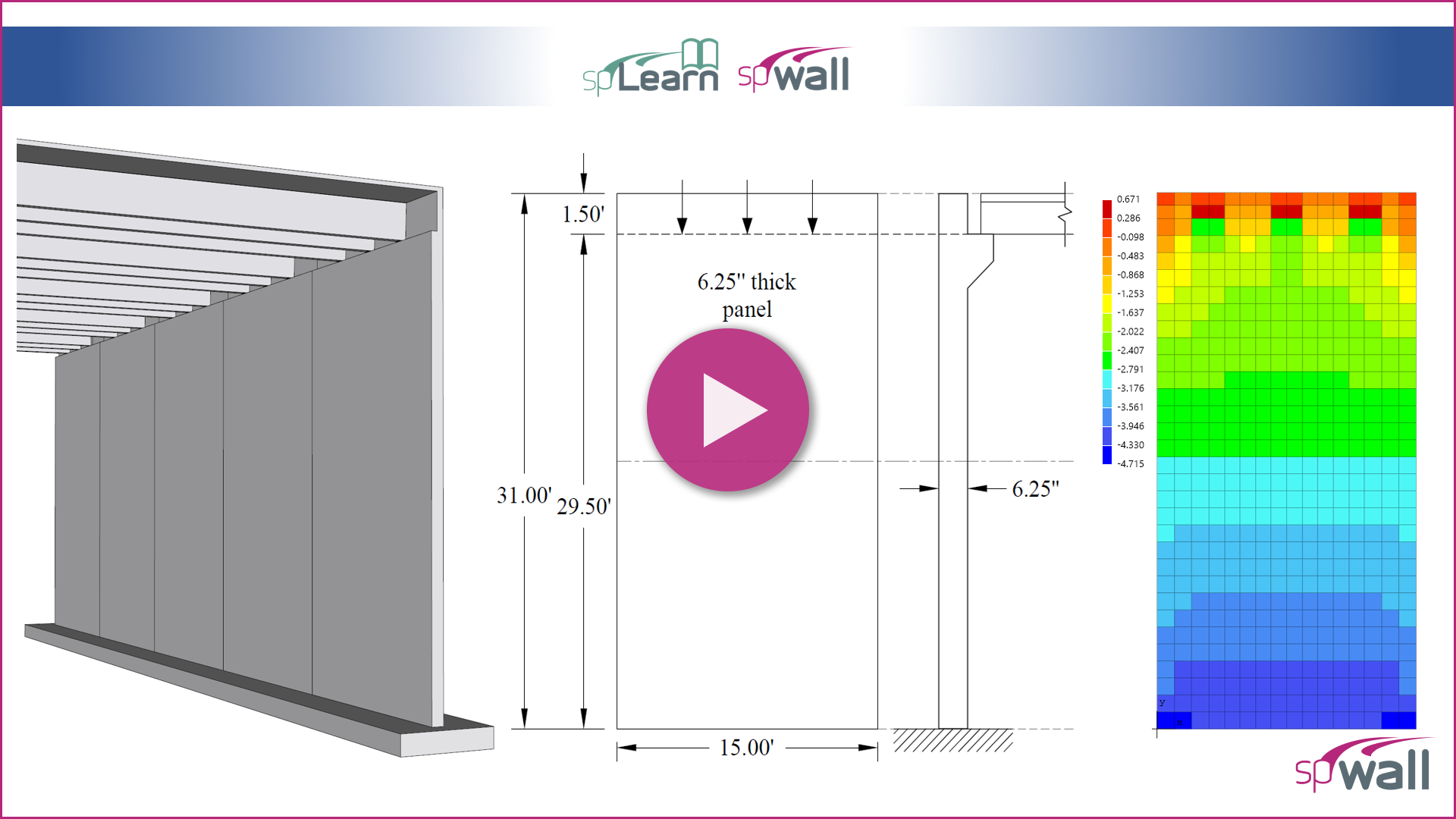Image resolution: width=1456 pixels, height=819 pixels.
Task: Click the green swatch in contour legend
Action: pyautogui.click(x=1106, y=360)
